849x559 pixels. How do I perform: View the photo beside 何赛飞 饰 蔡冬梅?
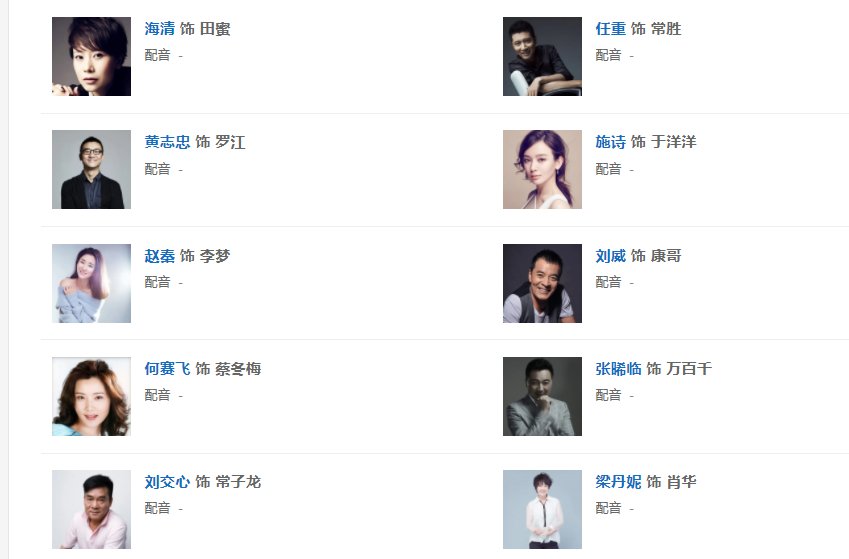91,396
